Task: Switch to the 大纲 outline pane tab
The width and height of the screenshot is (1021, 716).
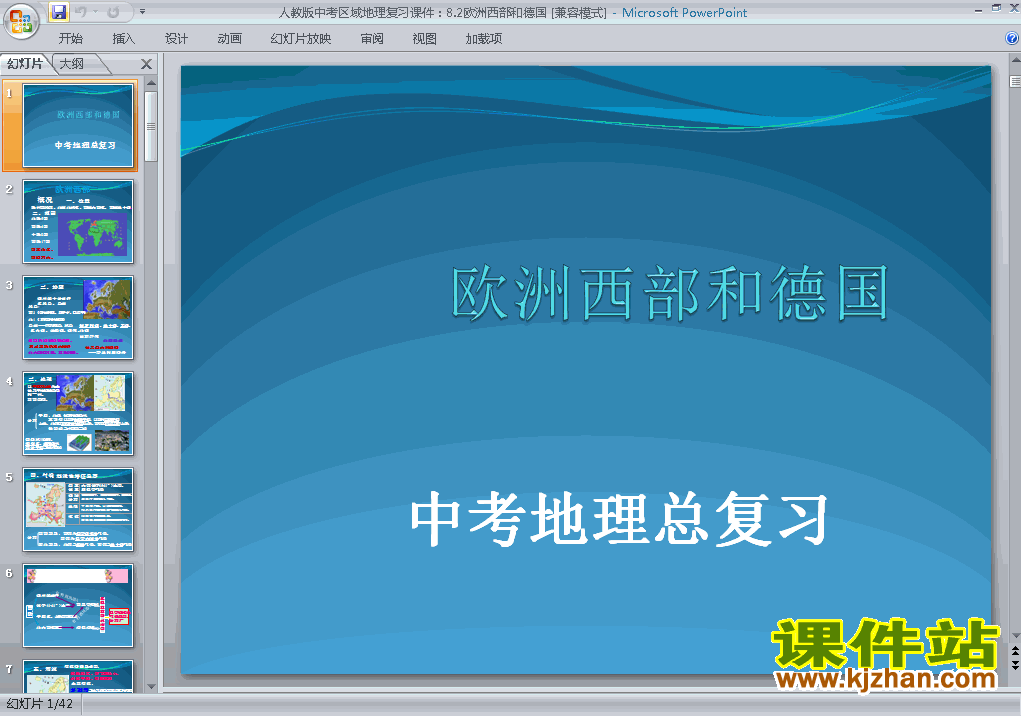Action: (72, 64)
